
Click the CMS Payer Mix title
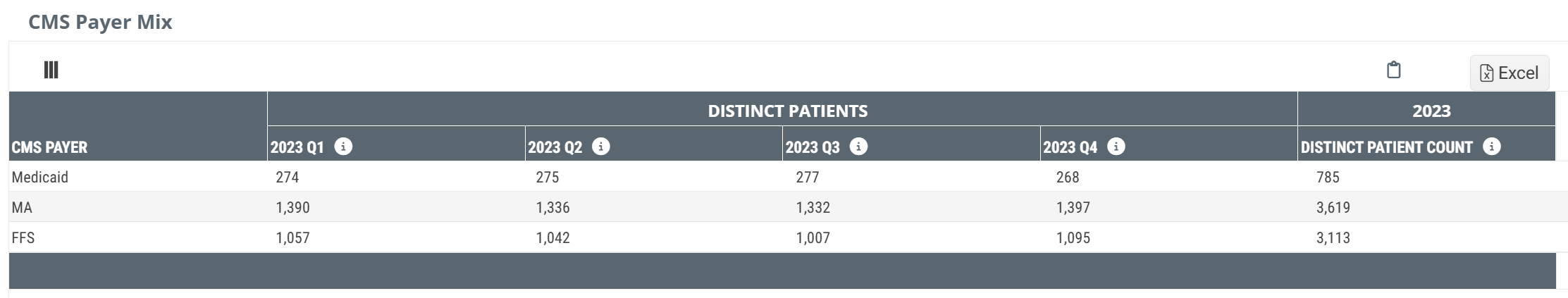[x=100, y=22]
